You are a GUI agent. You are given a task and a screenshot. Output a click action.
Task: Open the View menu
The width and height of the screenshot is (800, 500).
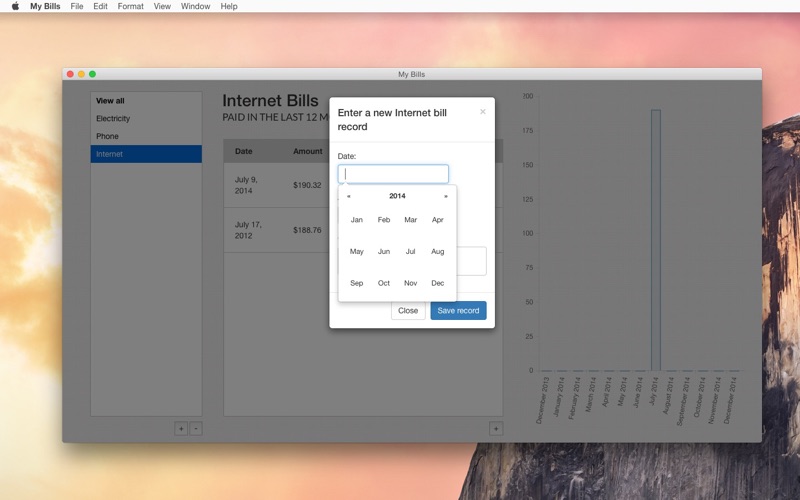tap(162, 6)
